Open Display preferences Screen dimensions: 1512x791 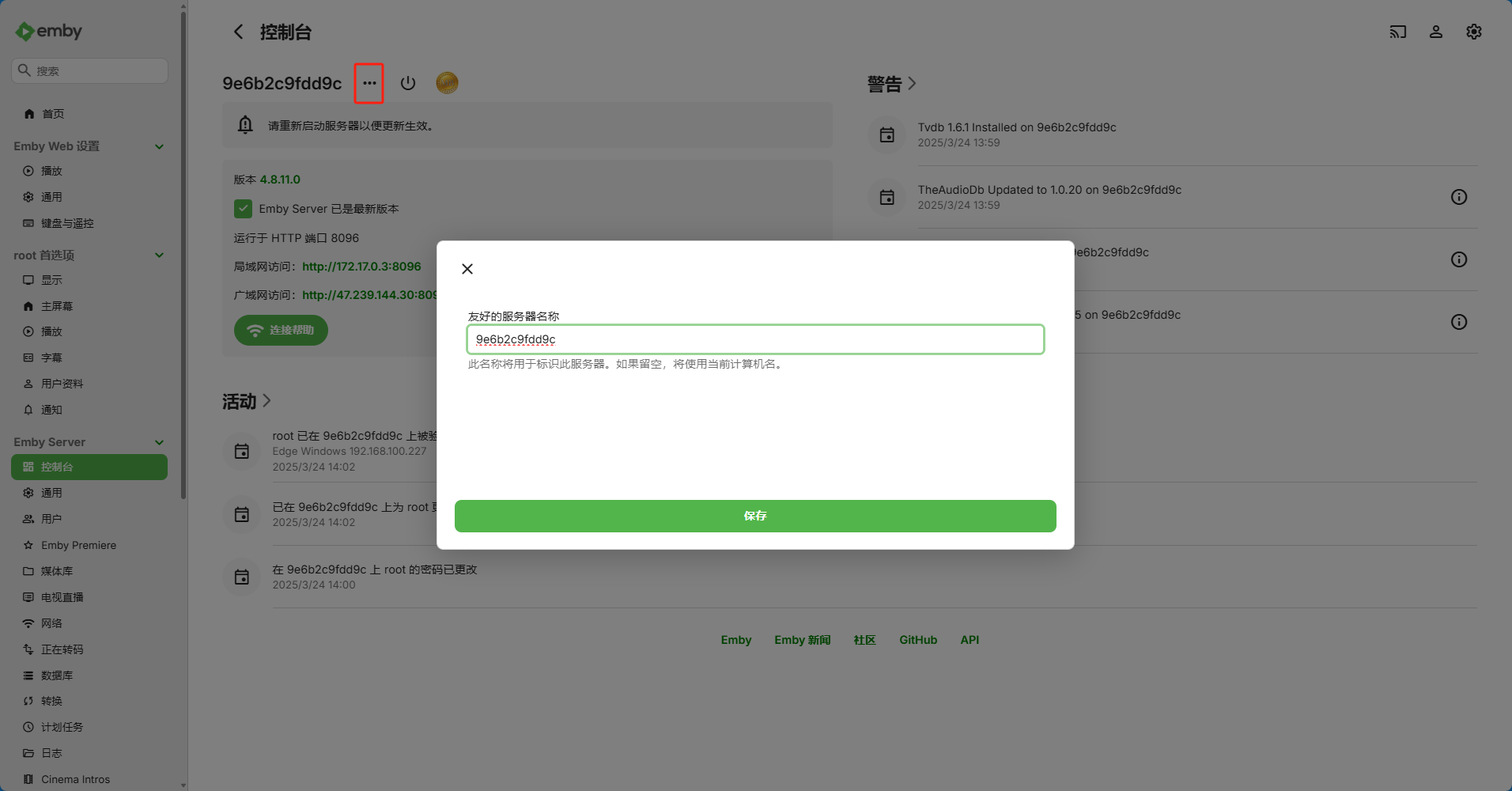point(89,280)
